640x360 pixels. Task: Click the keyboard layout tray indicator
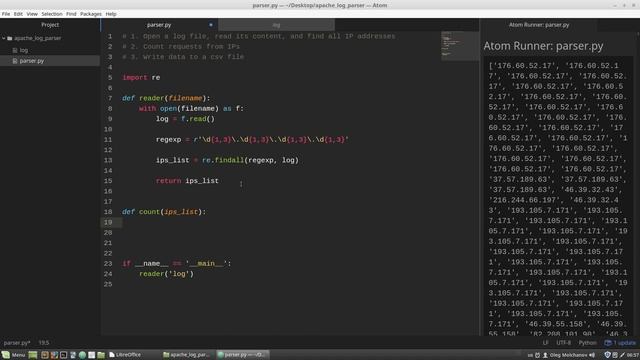point(530,355)
